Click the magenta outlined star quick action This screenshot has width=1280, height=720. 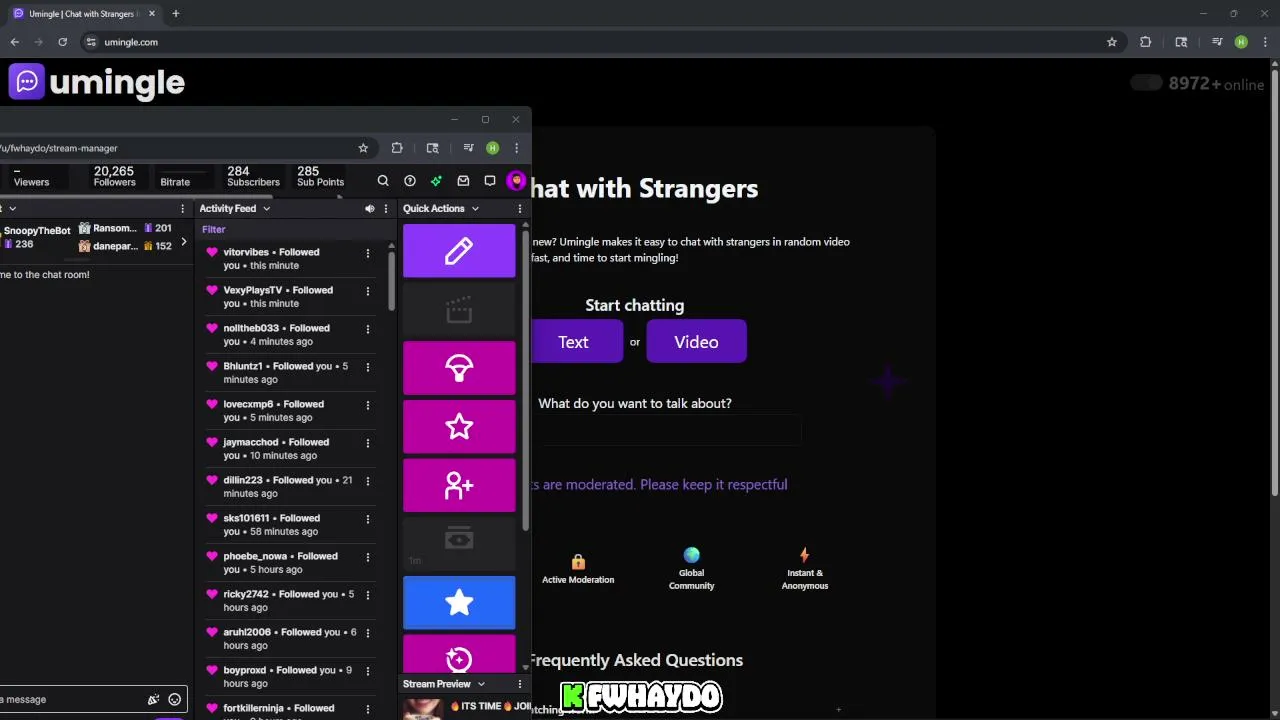pos(459,427)
